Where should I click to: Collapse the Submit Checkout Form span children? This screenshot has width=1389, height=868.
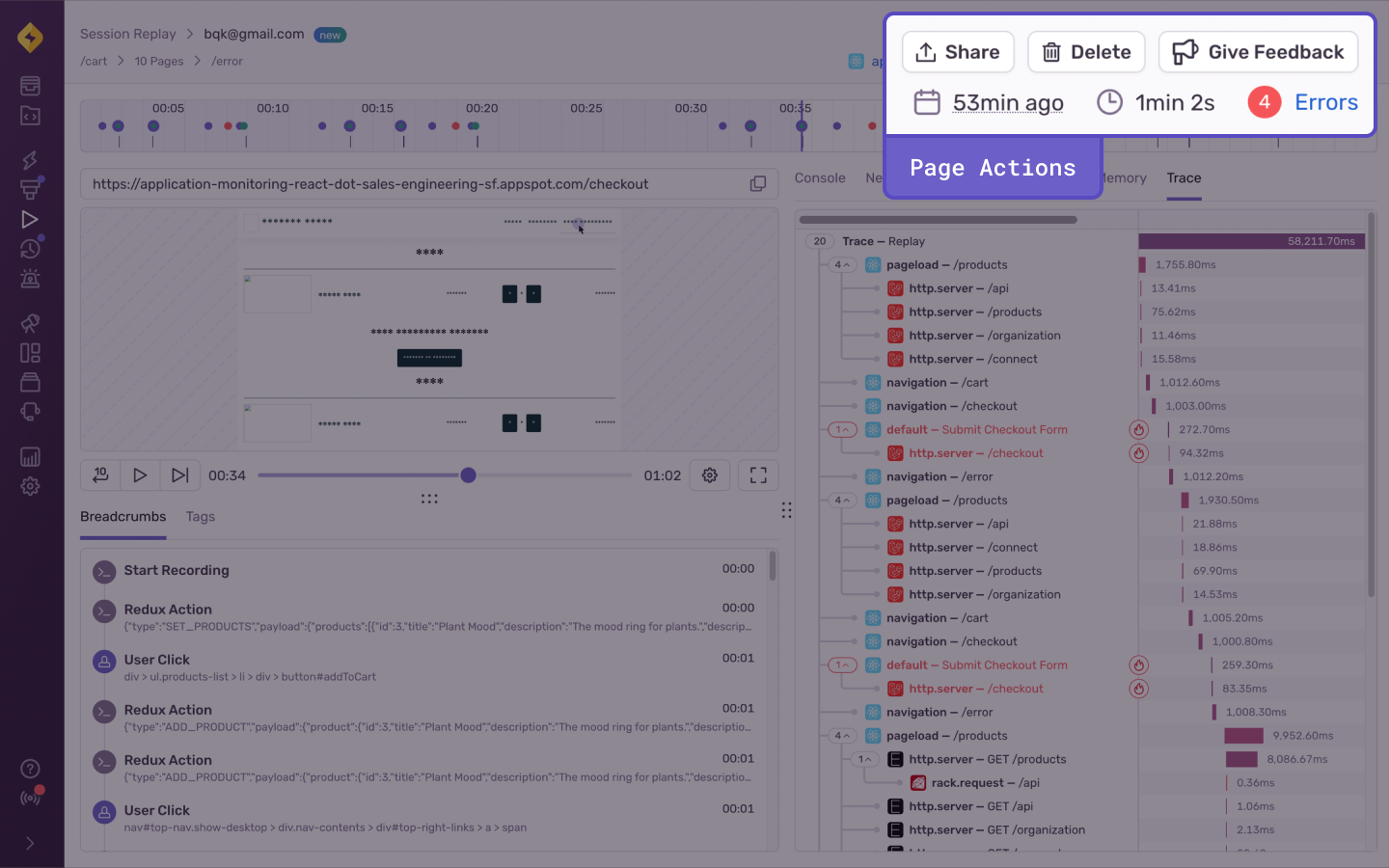click(x=841, y=429)
